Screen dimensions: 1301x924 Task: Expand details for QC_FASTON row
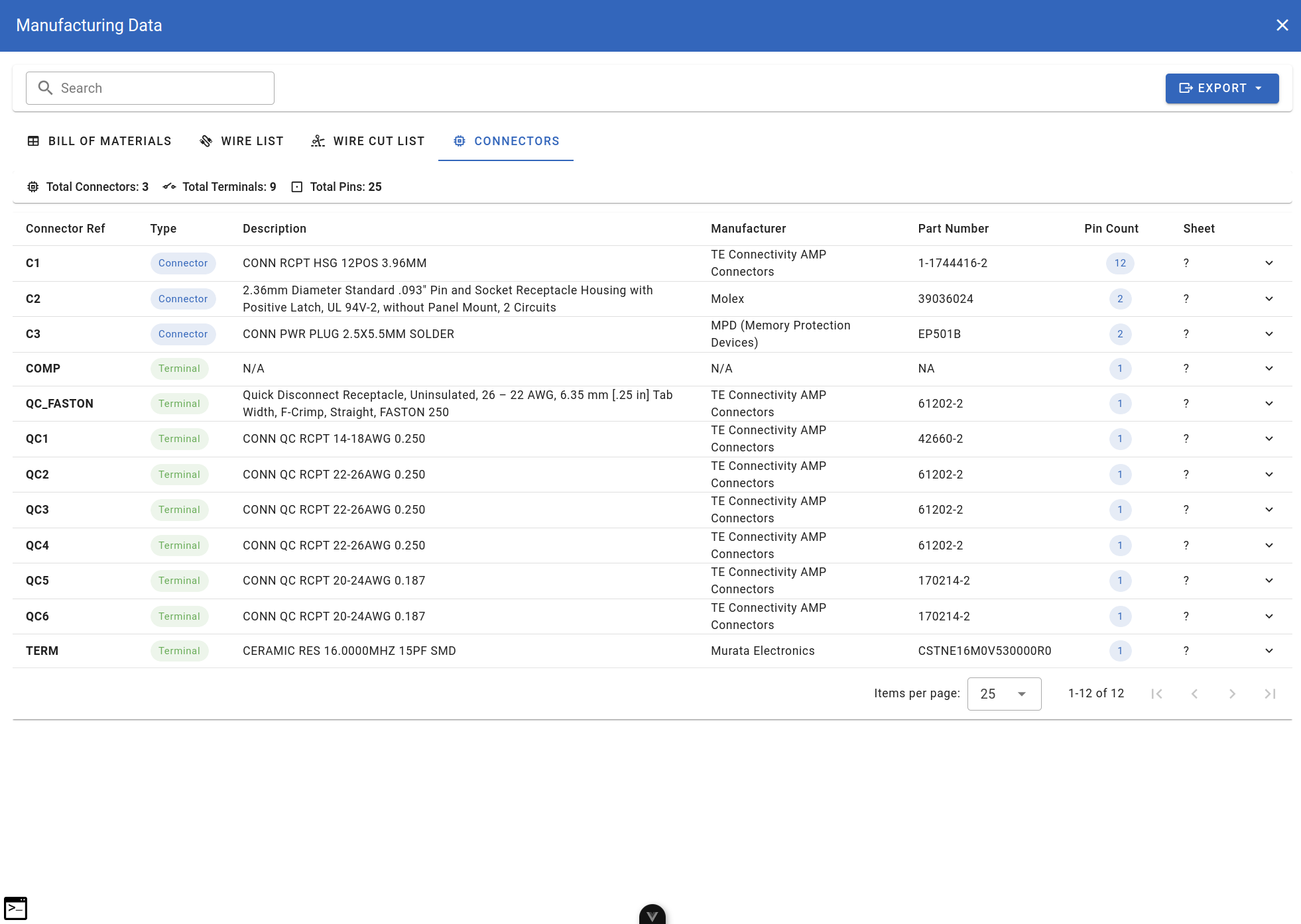click(x=1269, y=404)
